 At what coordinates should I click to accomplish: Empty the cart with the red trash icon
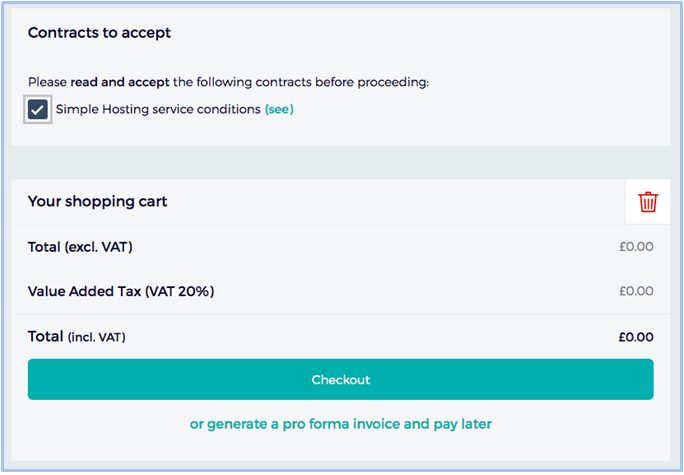click(x=648, y=202)
